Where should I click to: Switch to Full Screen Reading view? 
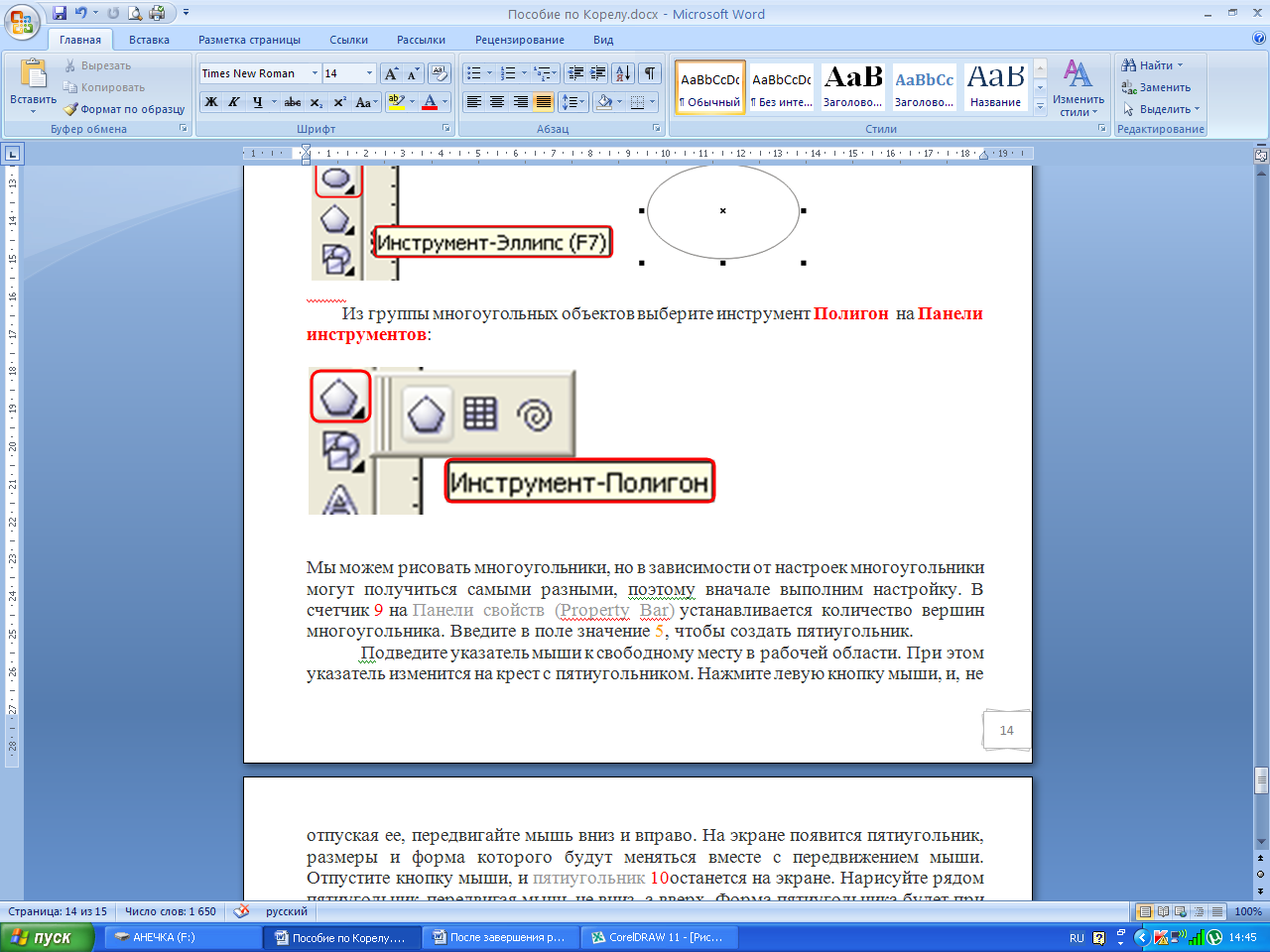pyautogui.click(x=1163, y=911)
